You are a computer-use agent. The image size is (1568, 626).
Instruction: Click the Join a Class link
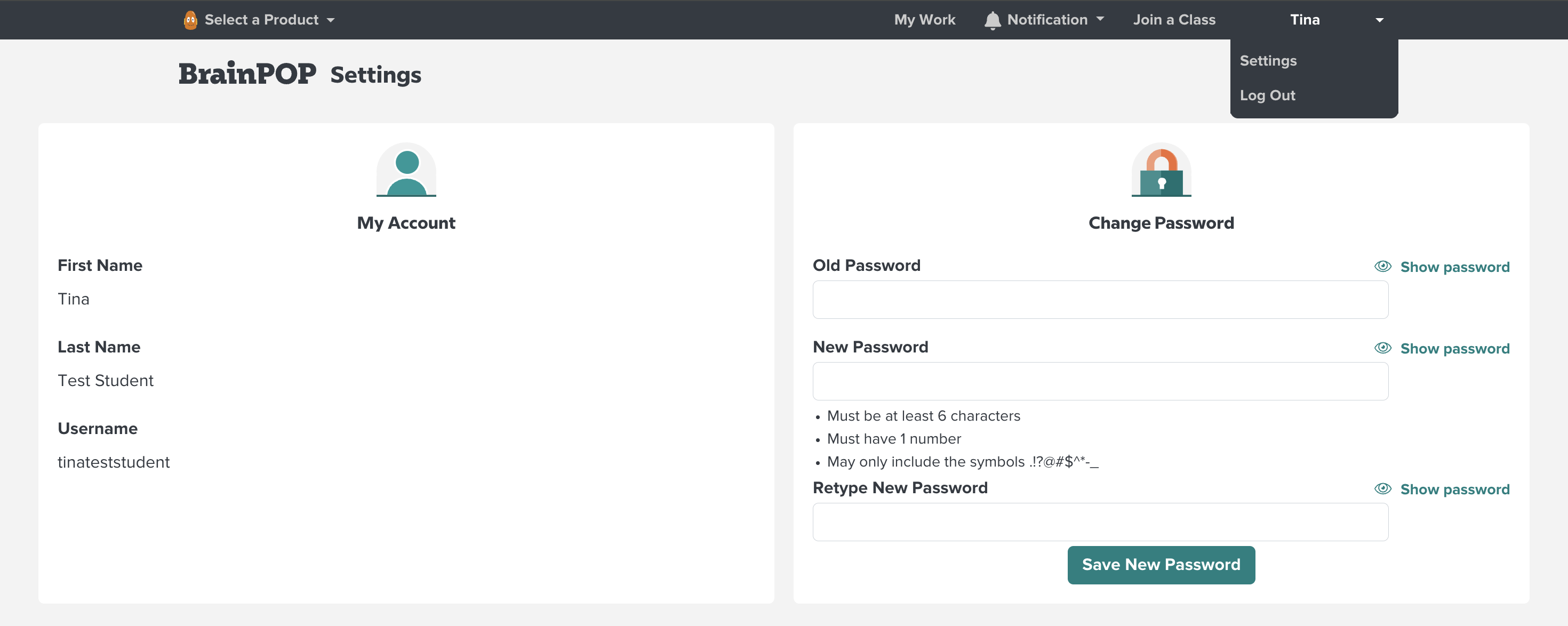(1173, 20)
